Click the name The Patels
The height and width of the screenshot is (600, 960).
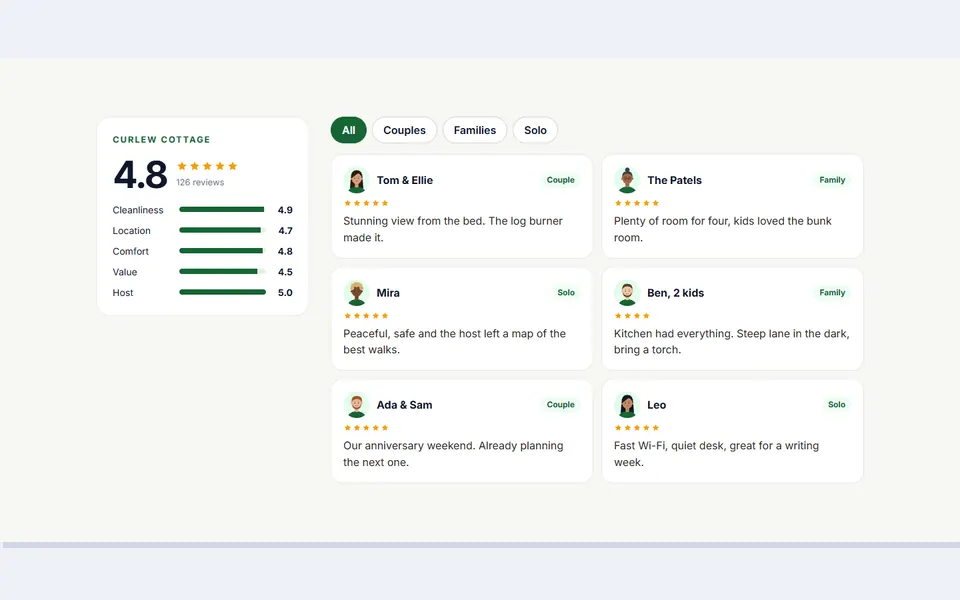click(x=674, y=180)
